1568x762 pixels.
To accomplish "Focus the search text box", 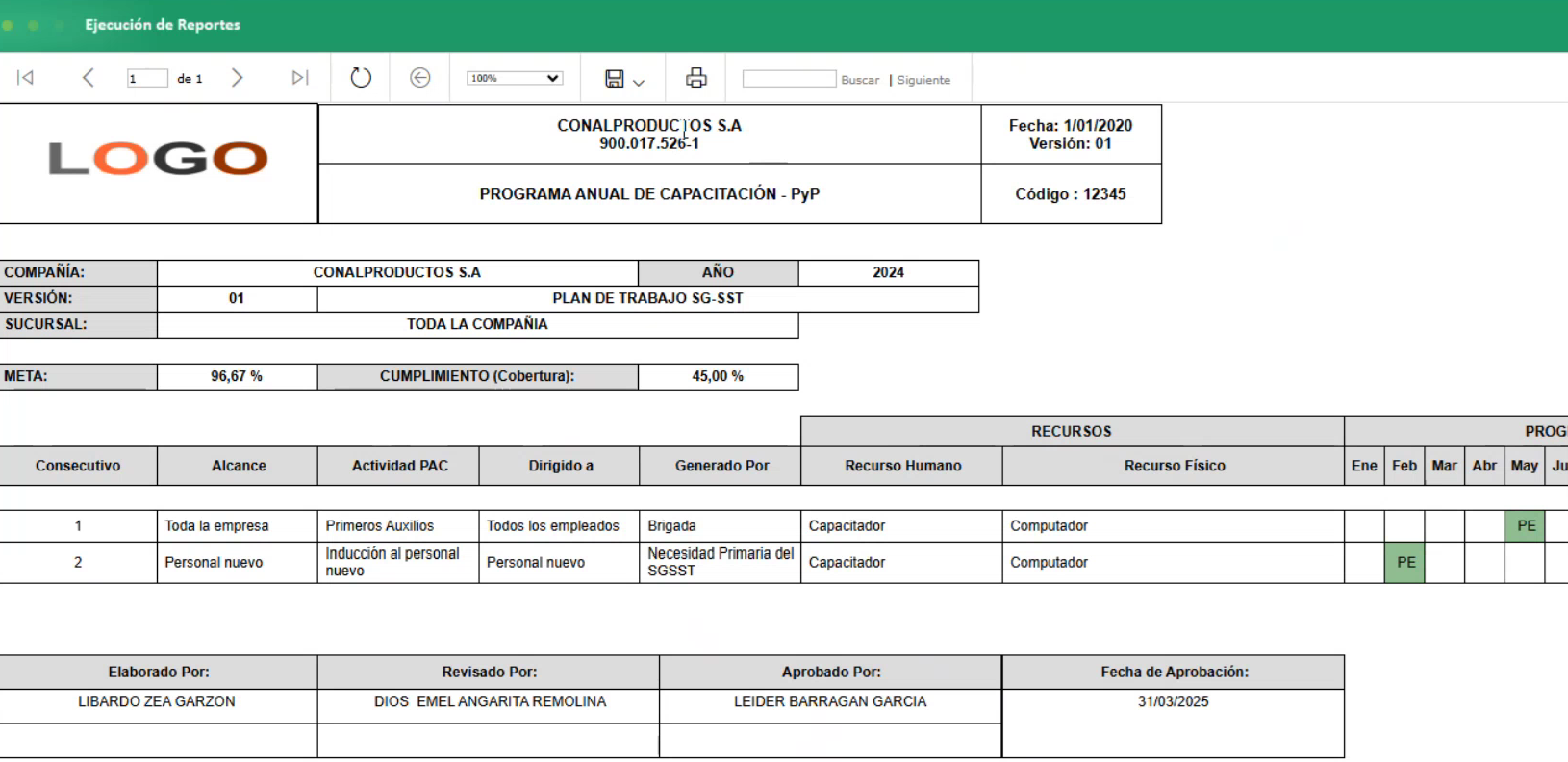I will [x=789, y=79].
